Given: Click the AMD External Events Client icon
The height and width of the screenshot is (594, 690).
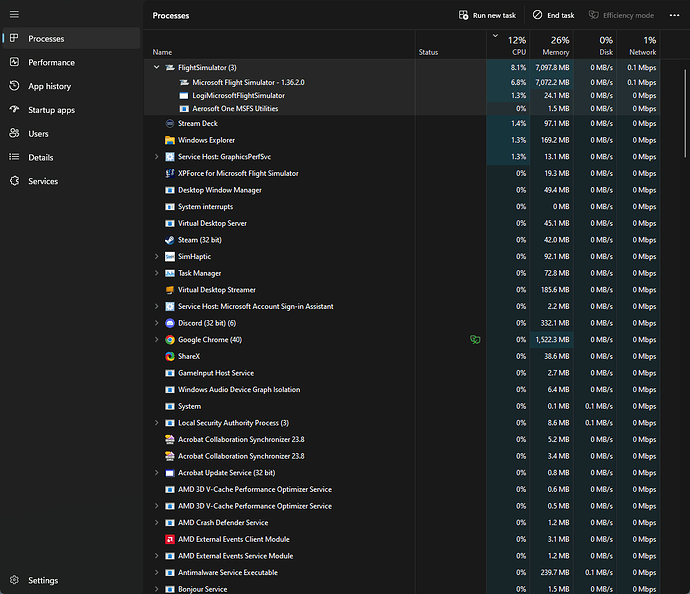Looking at the screenshot, I should 169,539.
